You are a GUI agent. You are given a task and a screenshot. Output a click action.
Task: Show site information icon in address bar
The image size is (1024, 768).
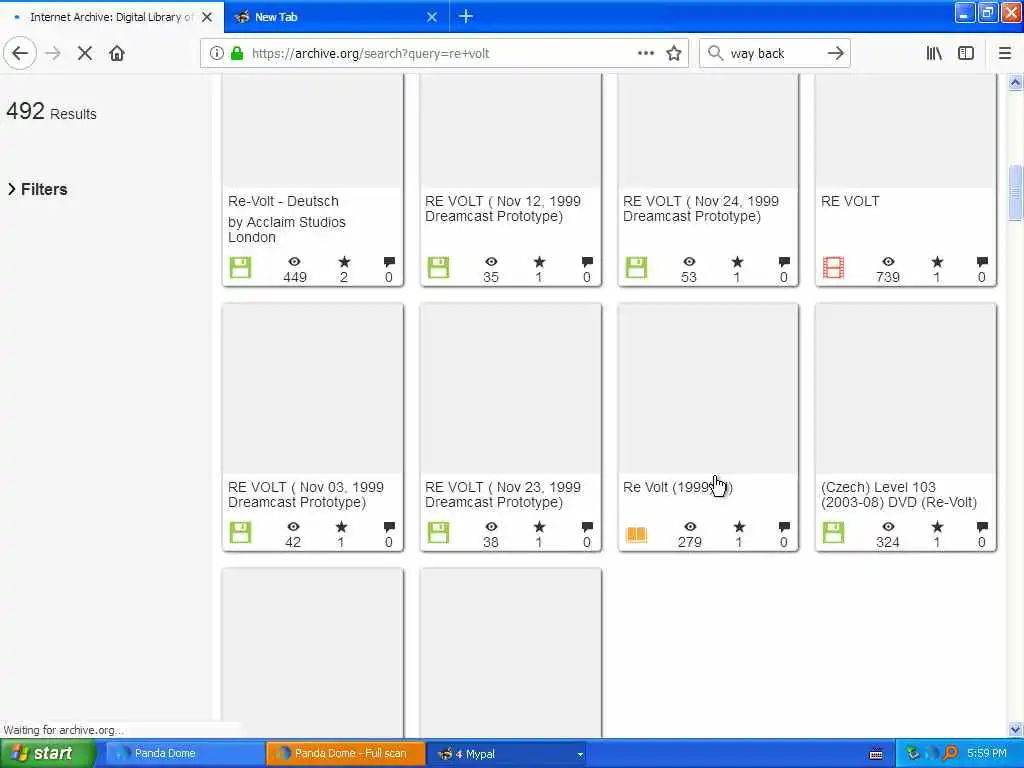coord(216,54)
